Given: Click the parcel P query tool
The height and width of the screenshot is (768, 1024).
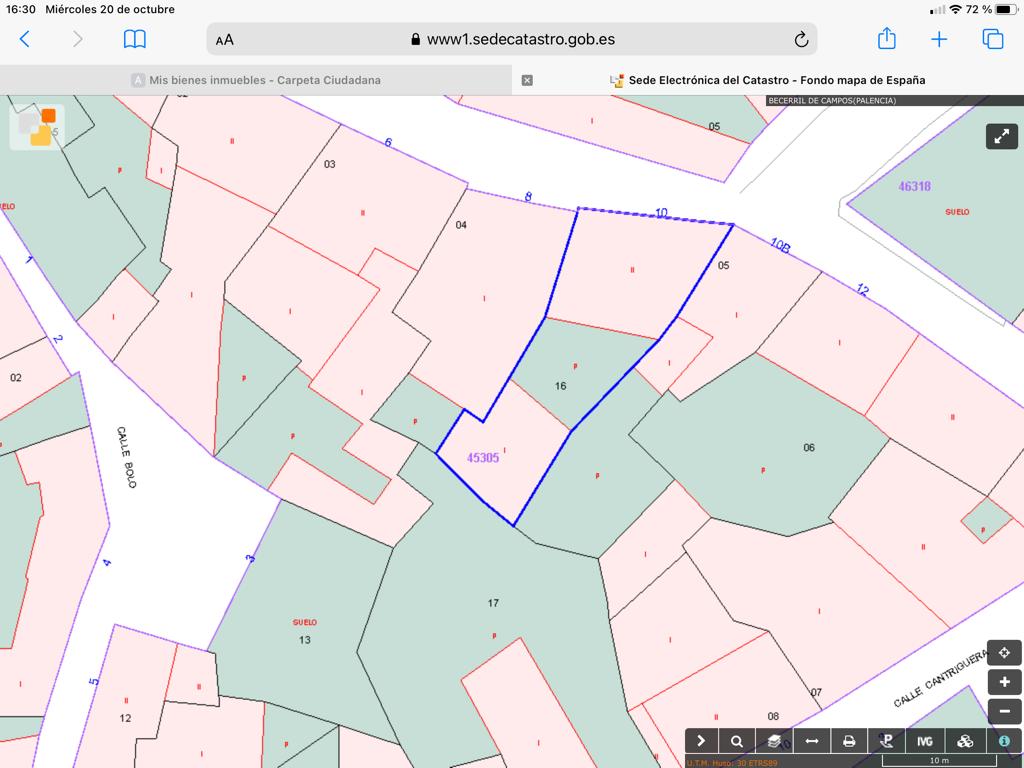Looking at the screenshot, I should pyautogui.click(x=886, y=741).
